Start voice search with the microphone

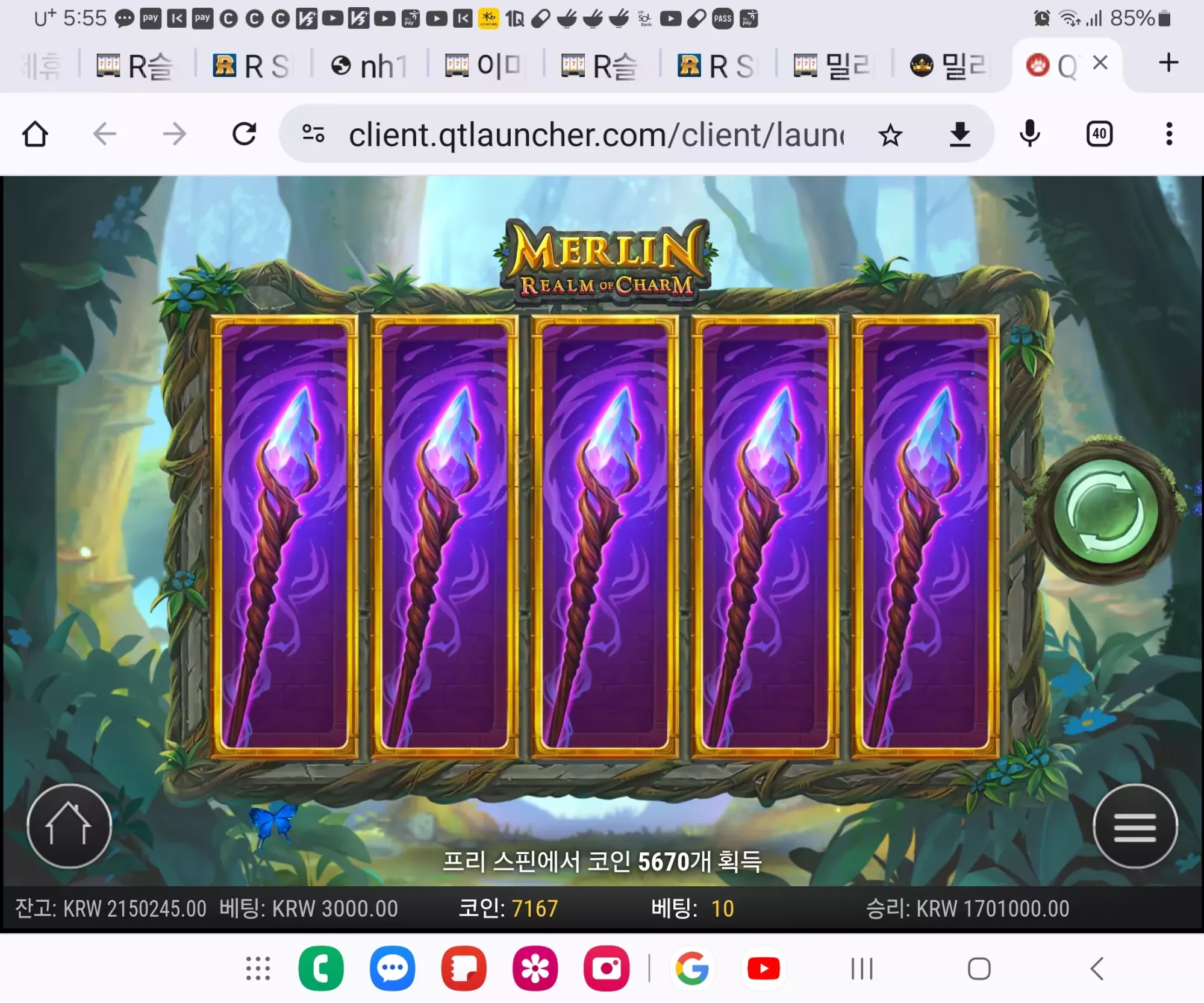point(1030,134)
